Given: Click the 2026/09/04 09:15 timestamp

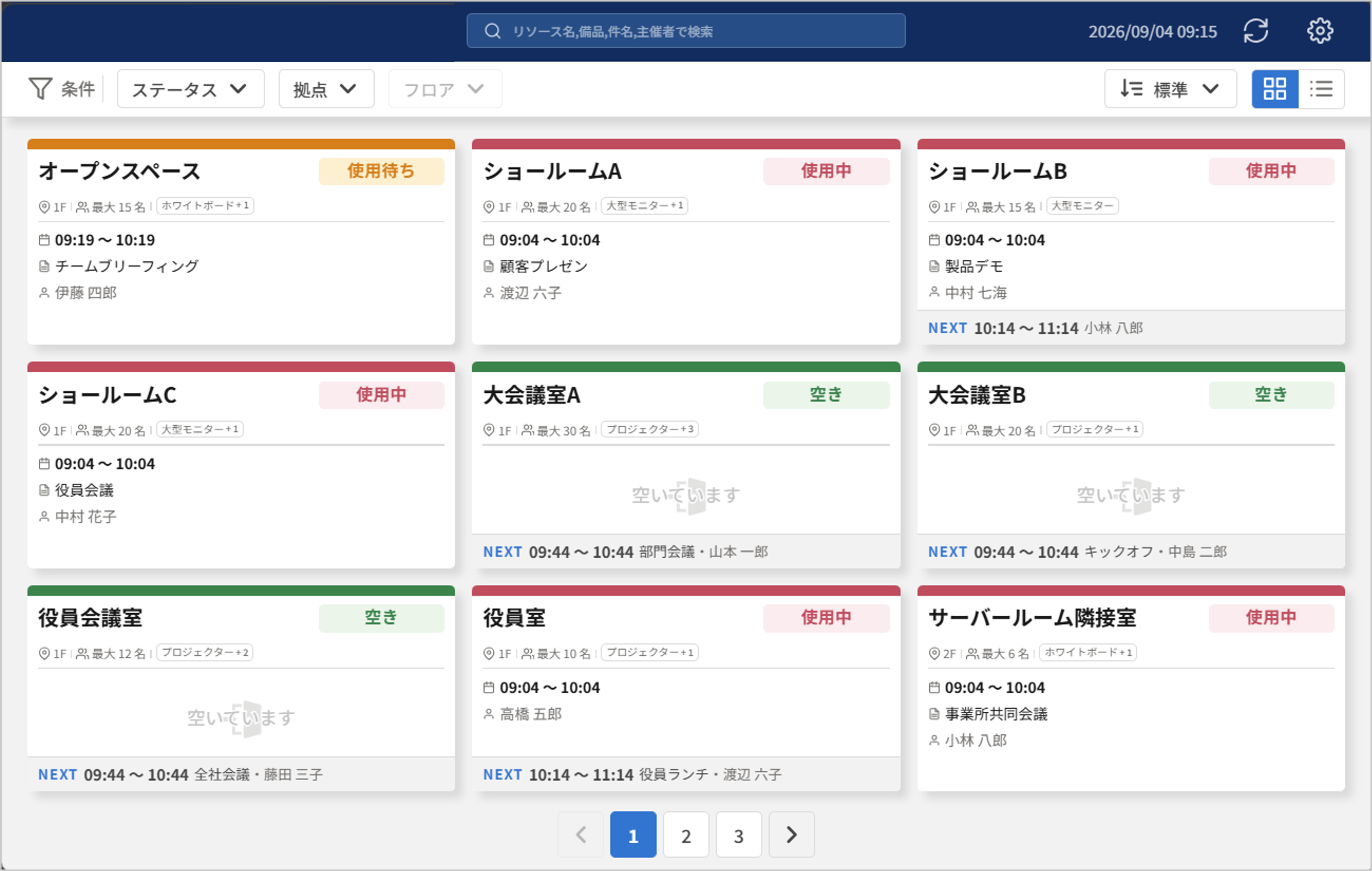Looking at the screenshot, I should (1153, 31).
